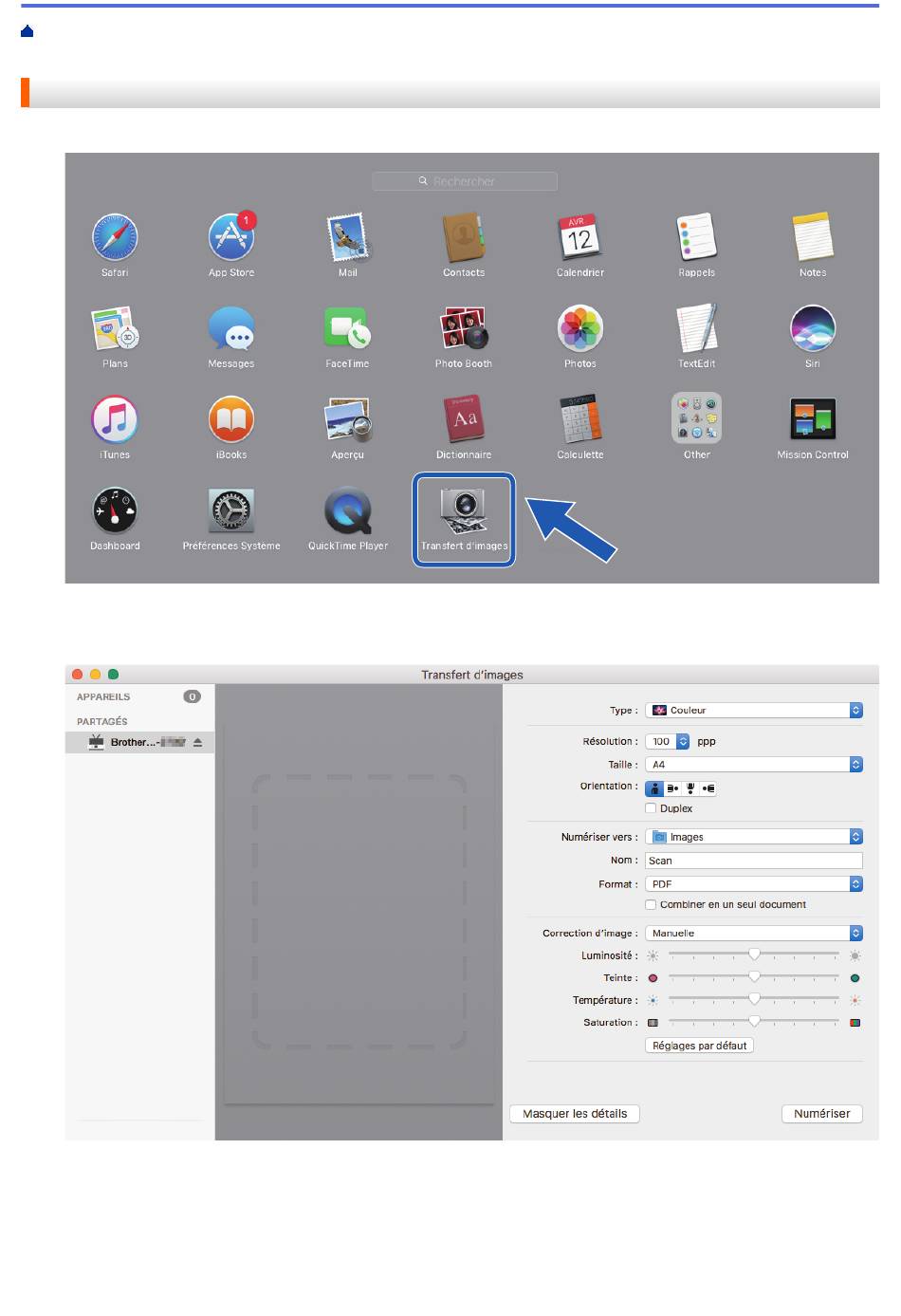Select the upside-down orientation button
The width and height of the screenshot is (901, 1316).
(690, 788)
